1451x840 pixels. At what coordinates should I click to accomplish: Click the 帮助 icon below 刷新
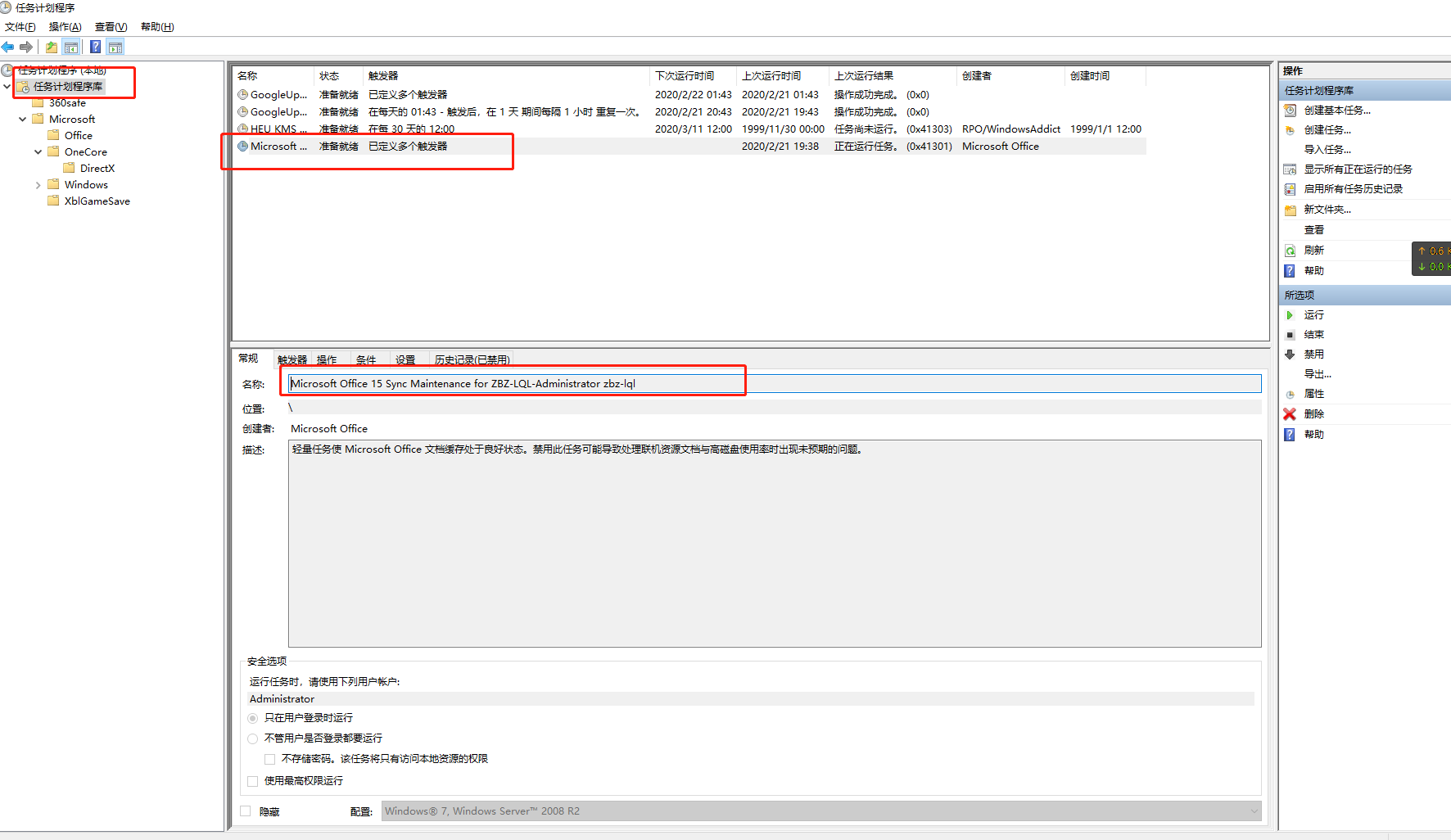click(x=1290, y=271)
